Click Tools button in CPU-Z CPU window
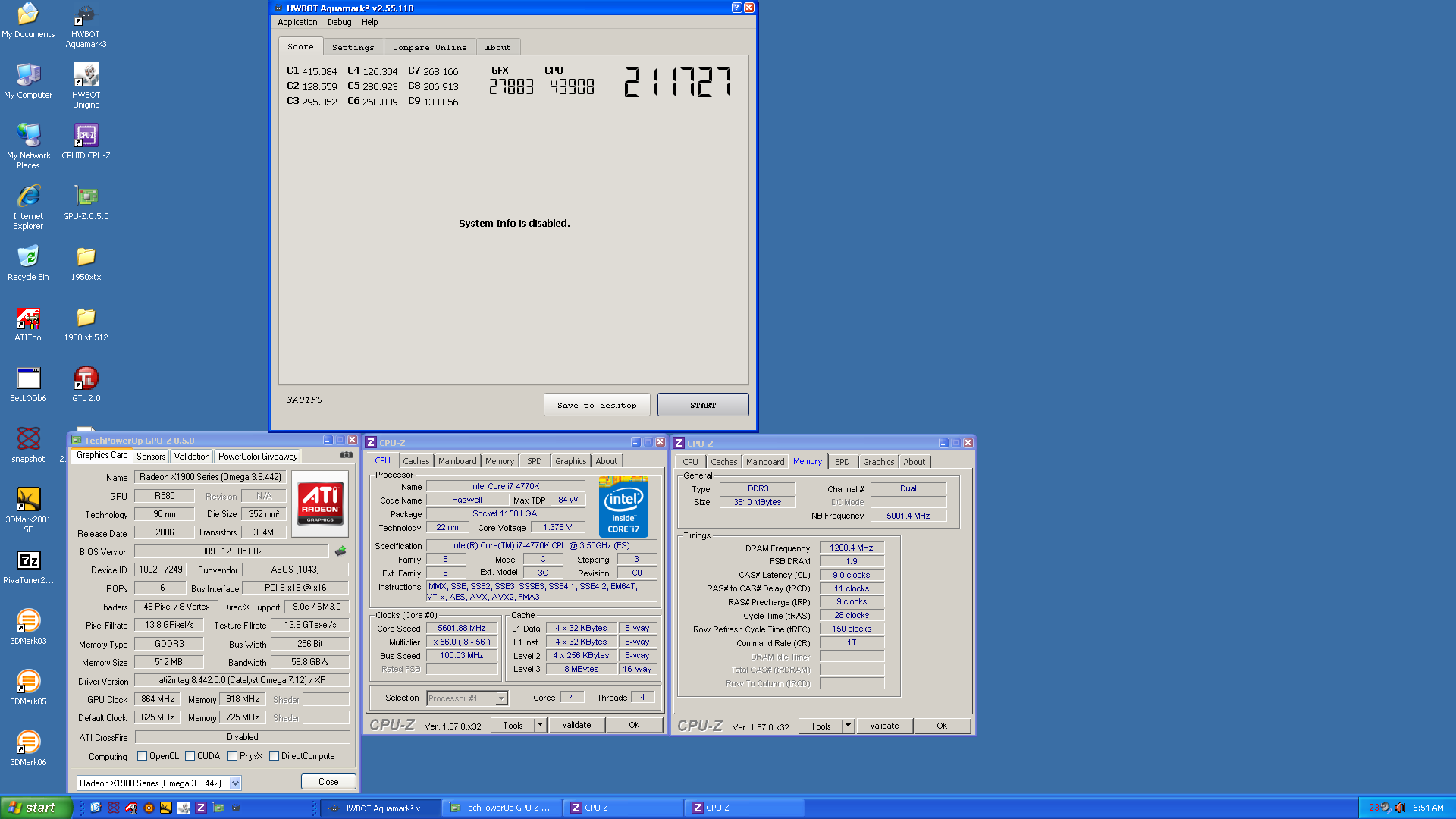The image size is (1456, 819). 513,726
